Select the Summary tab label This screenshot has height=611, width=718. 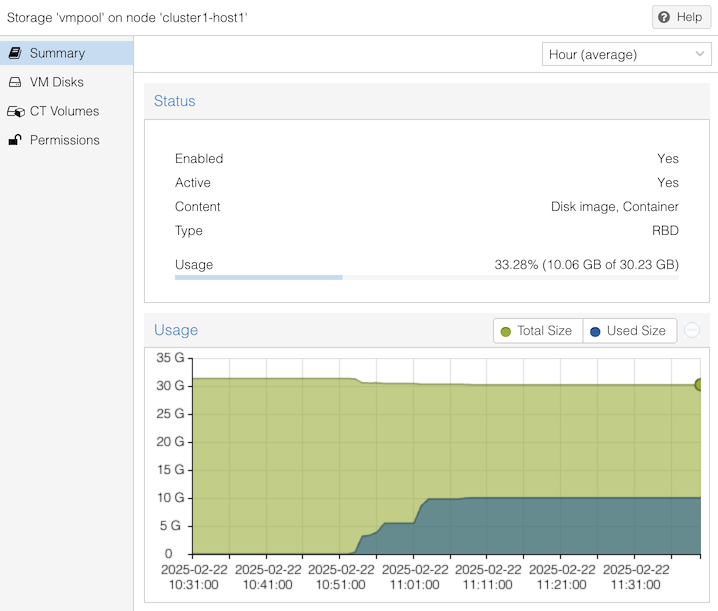[57, 53]
